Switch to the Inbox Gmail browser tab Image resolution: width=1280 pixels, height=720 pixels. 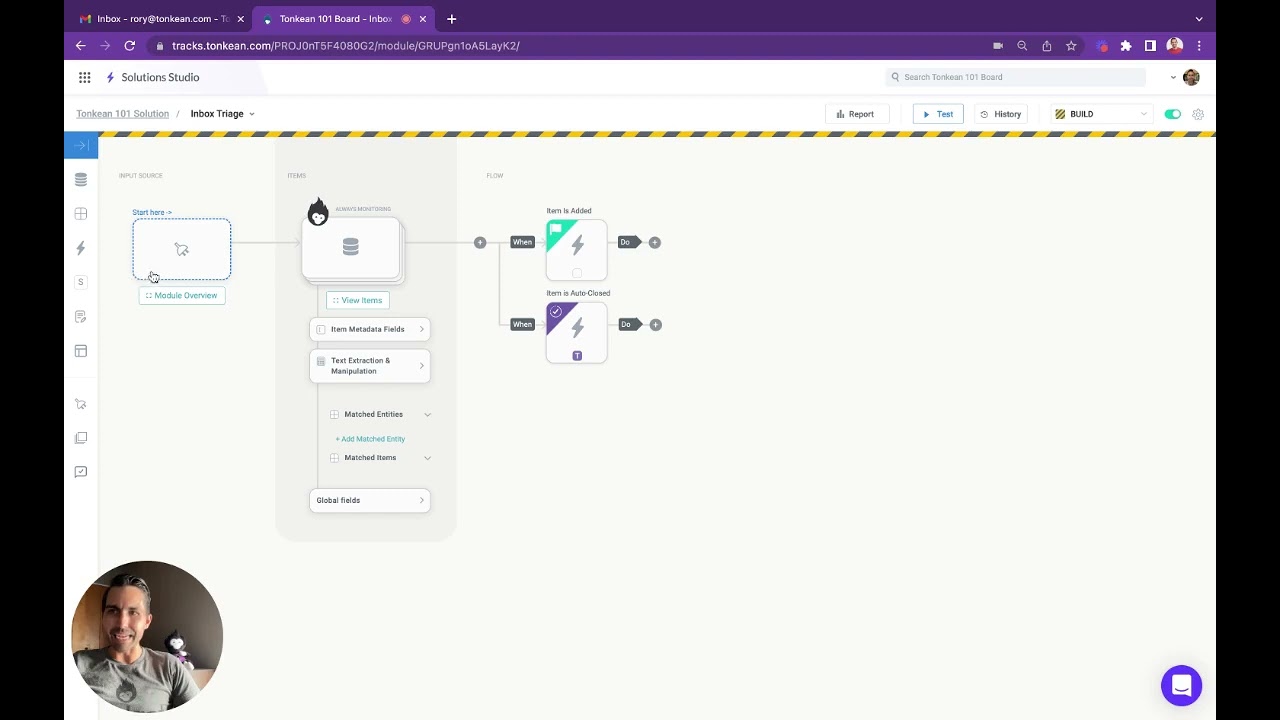coord(159,18)
